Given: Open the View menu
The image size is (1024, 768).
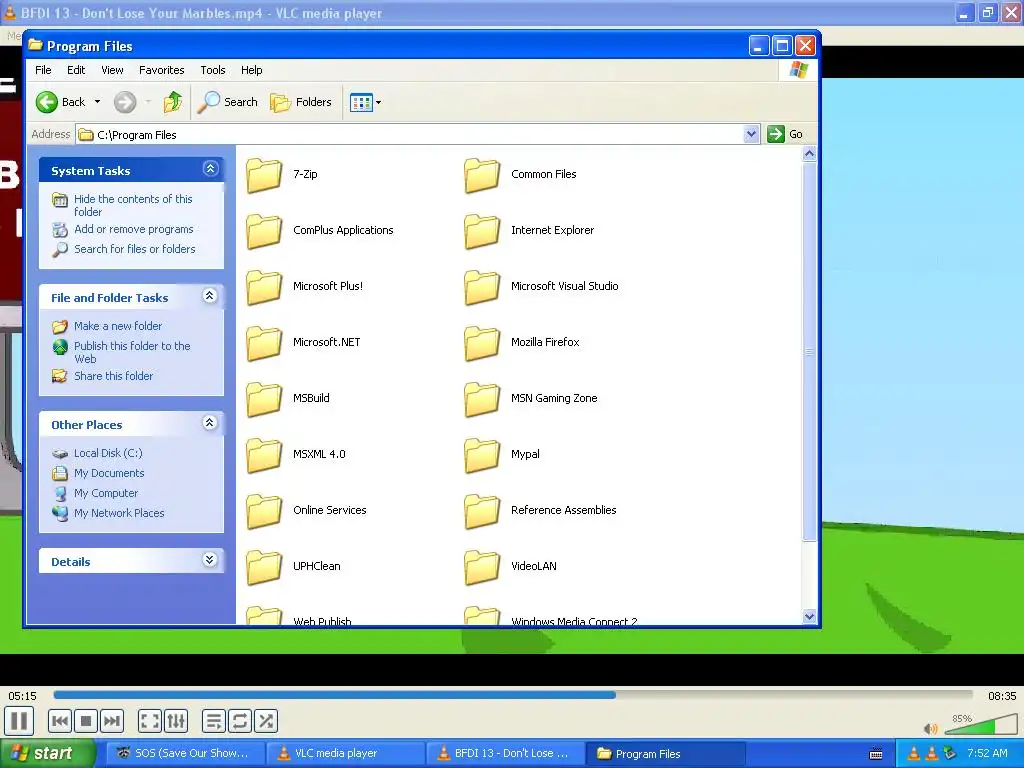Looking at the screenshot, I should [112, 70].
